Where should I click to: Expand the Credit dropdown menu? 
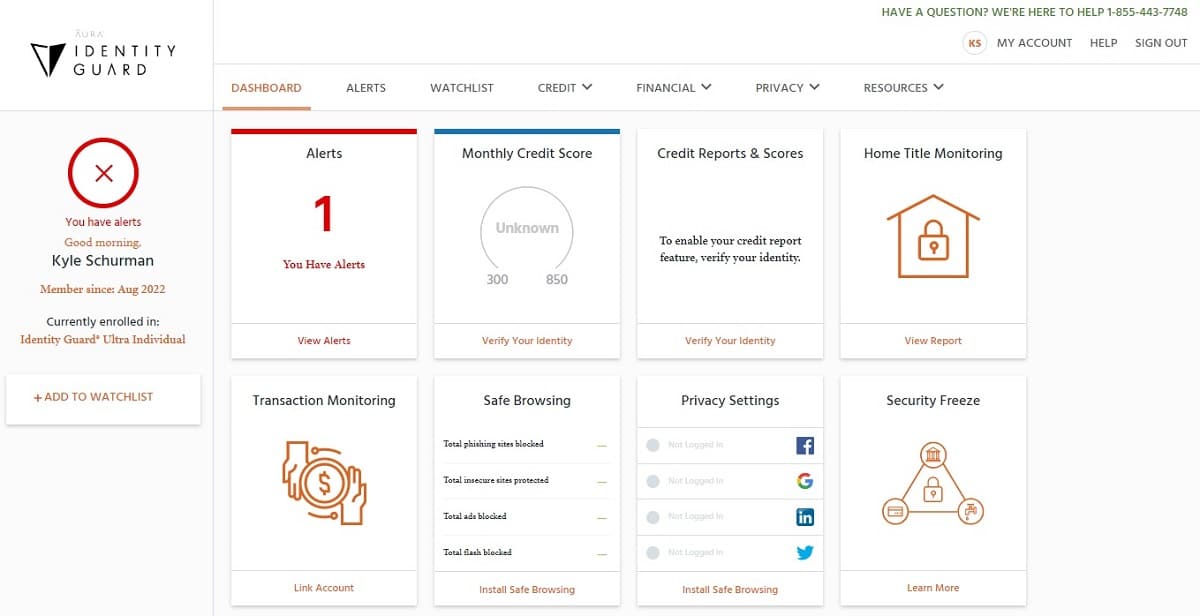565,88
